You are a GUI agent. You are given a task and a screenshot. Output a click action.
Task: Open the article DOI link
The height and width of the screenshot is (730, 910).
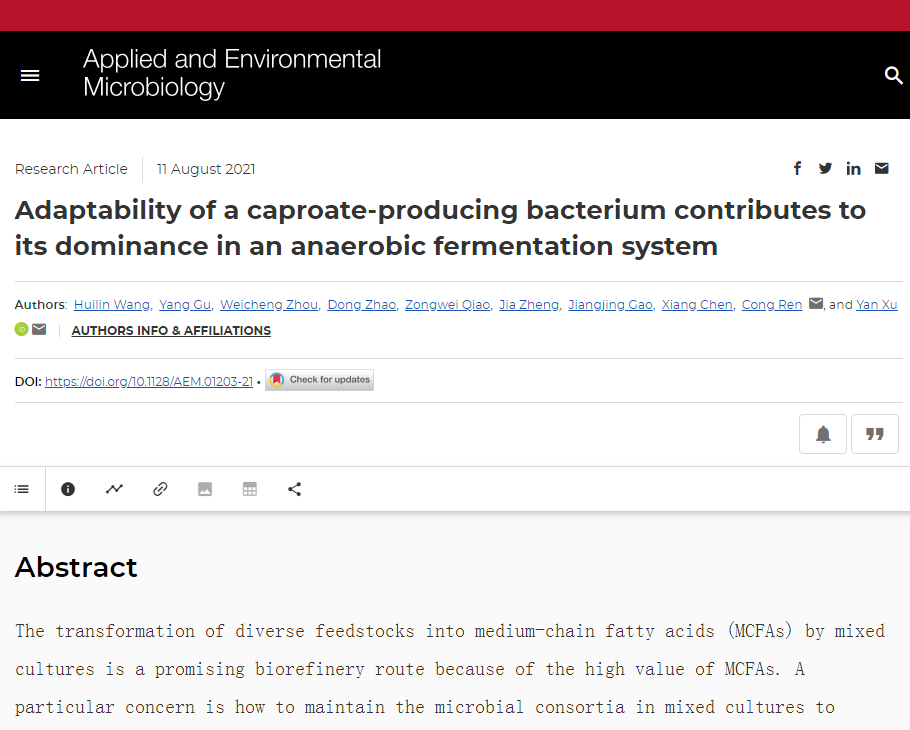click(149, 381)
